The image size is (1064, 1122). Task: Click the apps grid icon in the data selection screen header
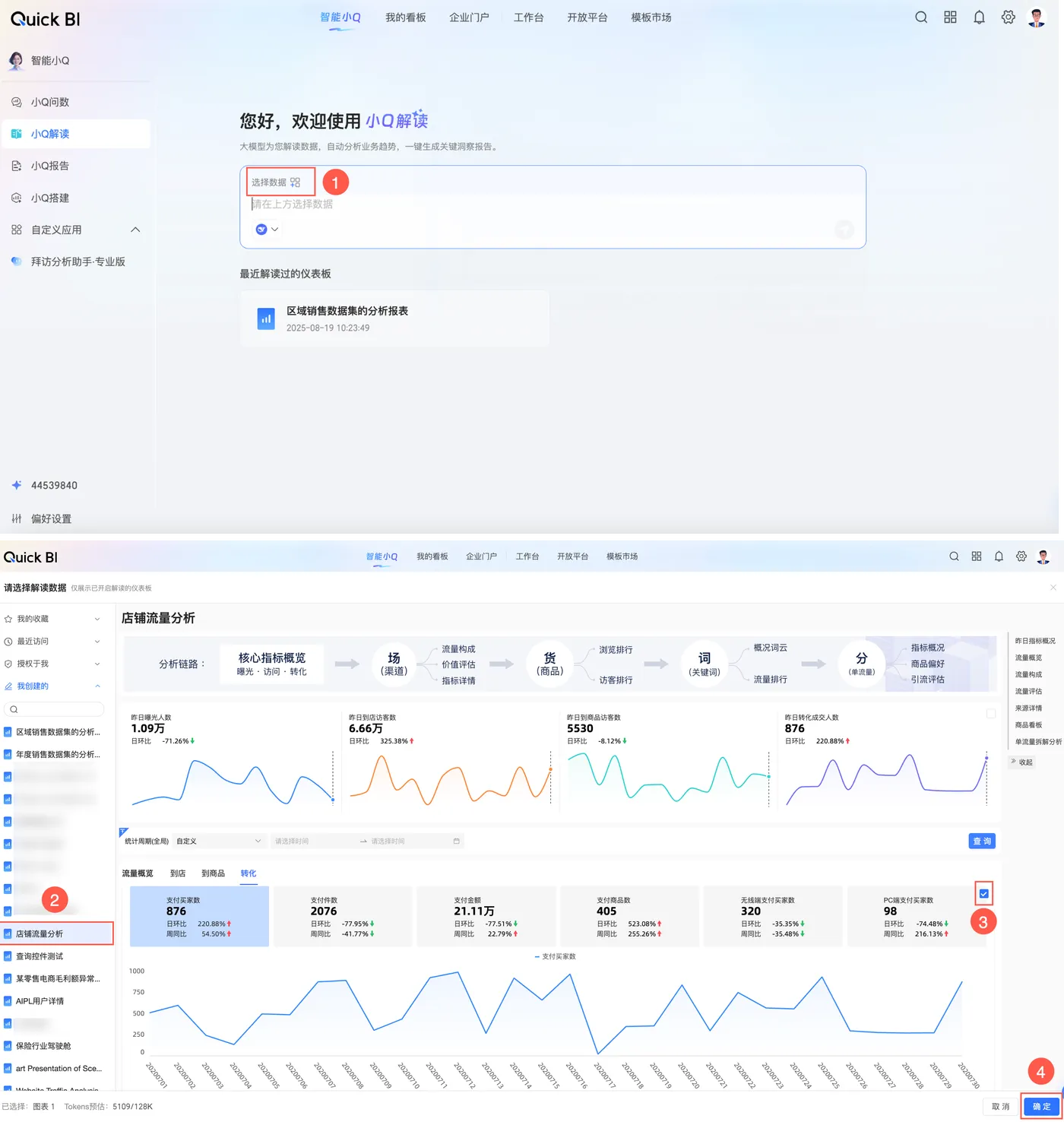click(x=977, y=556)
